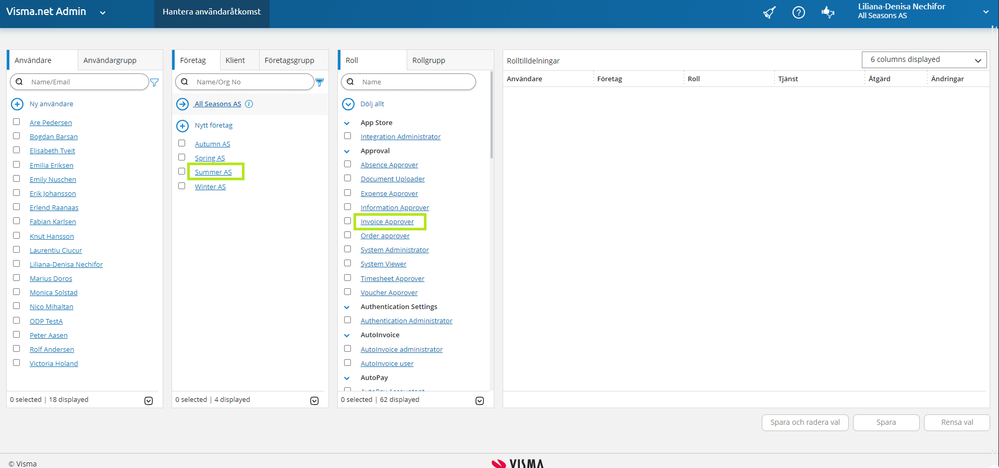Click the filter icon in the Användare panel

154,82
